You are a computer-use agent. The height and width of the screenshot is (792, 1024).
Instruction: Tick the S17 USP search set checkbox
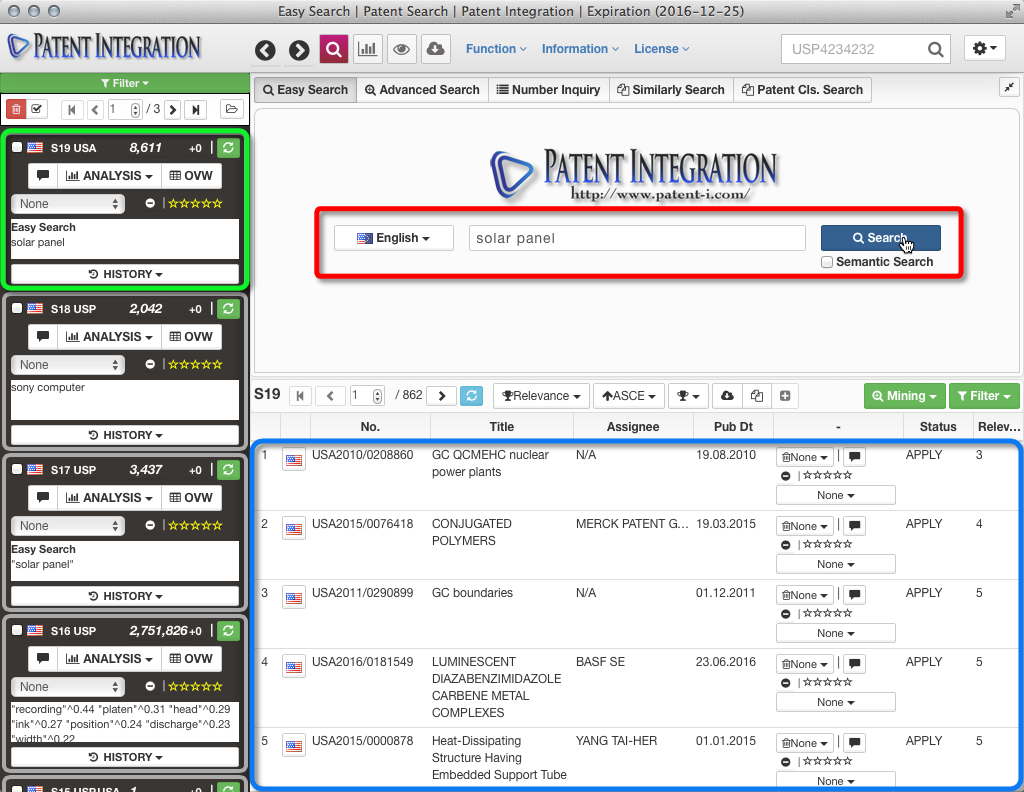17,469
